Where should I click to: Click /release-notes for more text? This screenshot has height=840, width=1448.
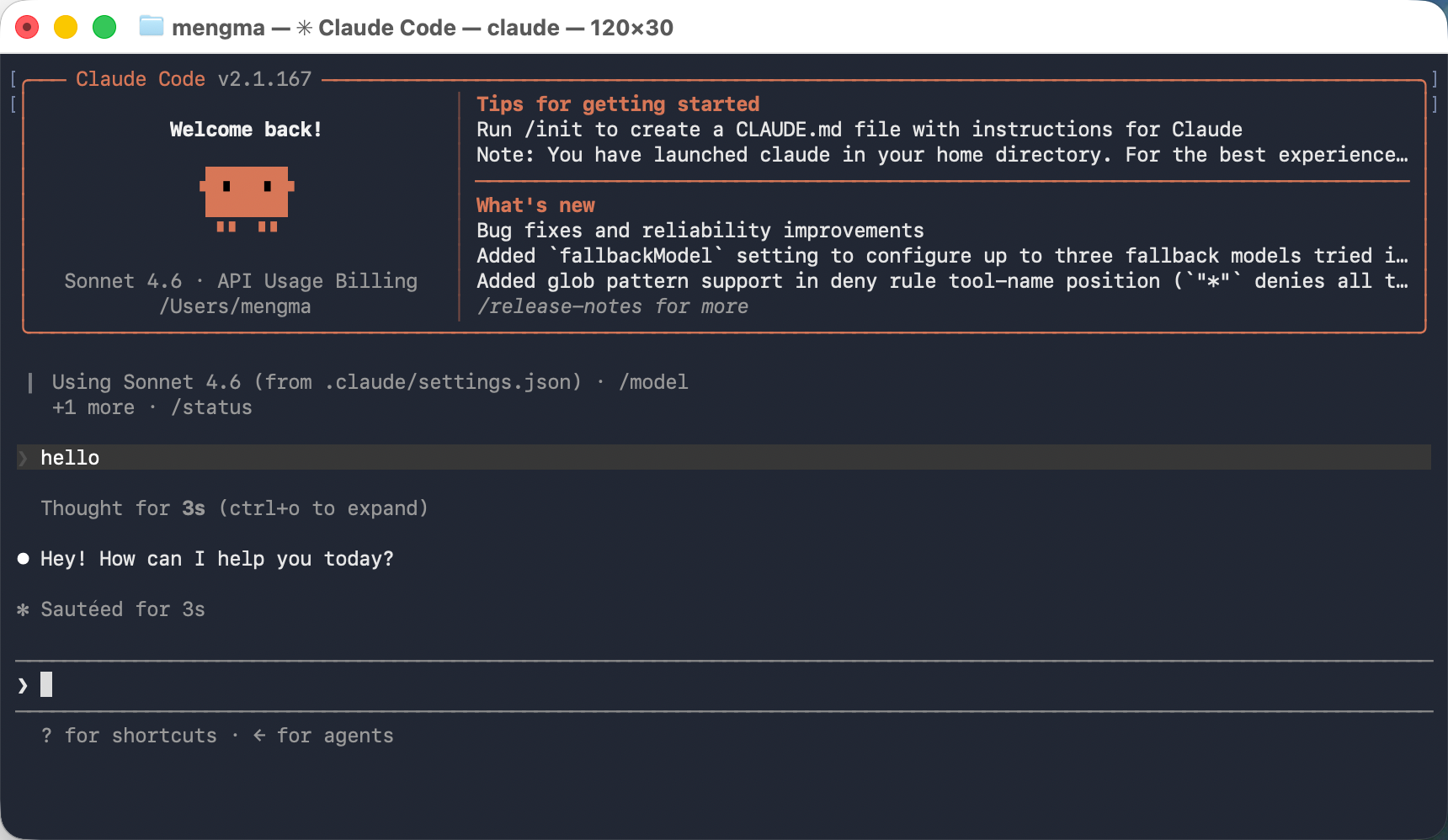[x=612, y=306]
